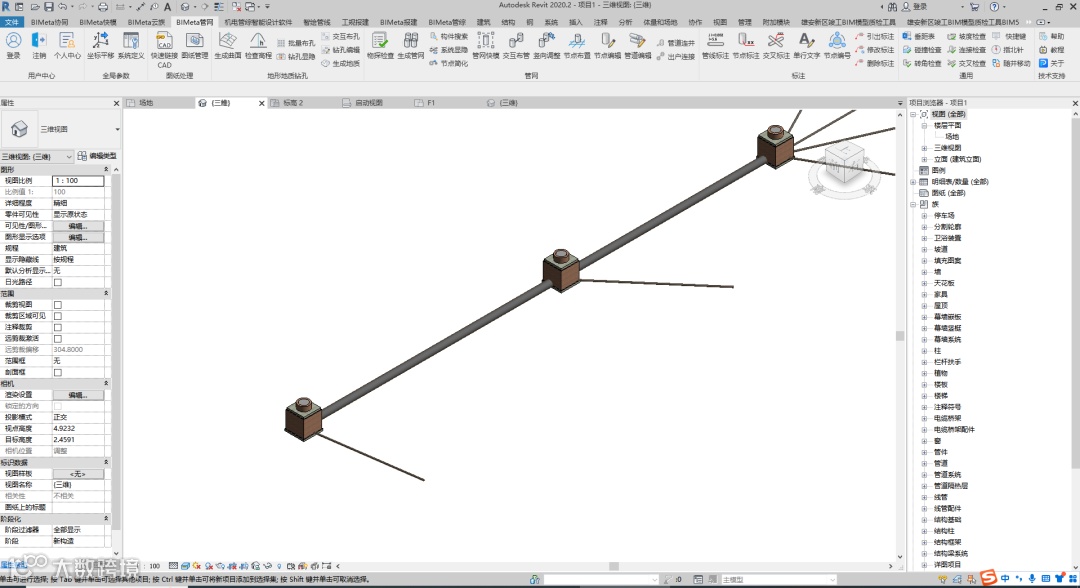The width and height of the screenshot is (1080, 588).
Task: Expand 立面 (建筑立面) node
Action: point(924,159)
